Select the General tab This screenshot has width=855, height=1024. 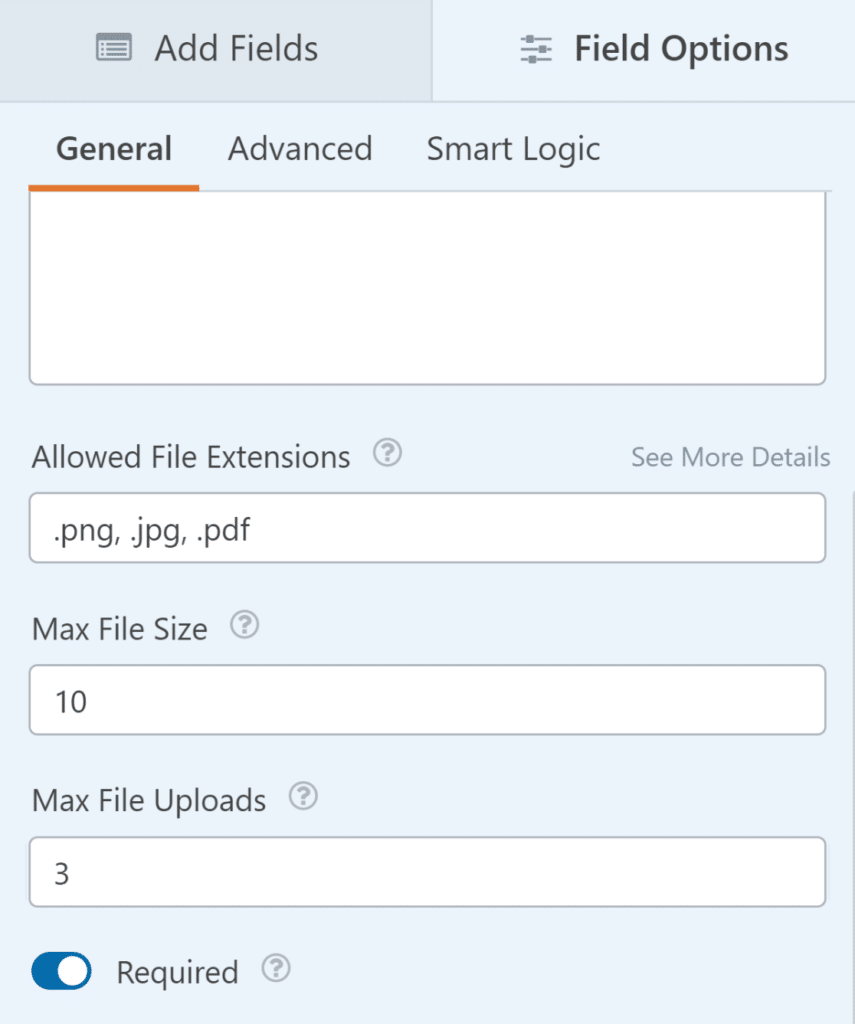[x=113, y=148]
